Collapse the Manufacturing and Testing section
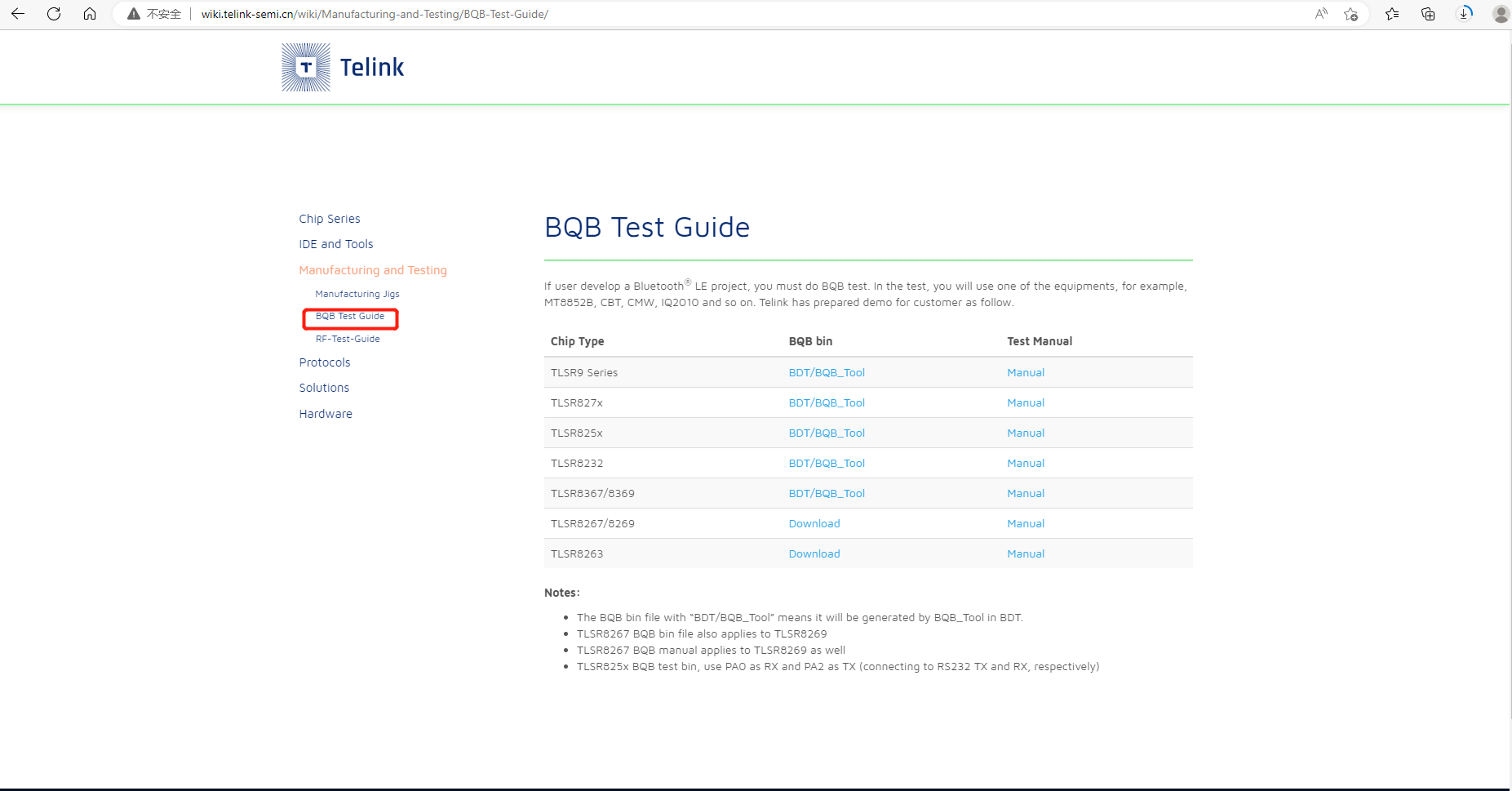 click(x=372, y=269)
